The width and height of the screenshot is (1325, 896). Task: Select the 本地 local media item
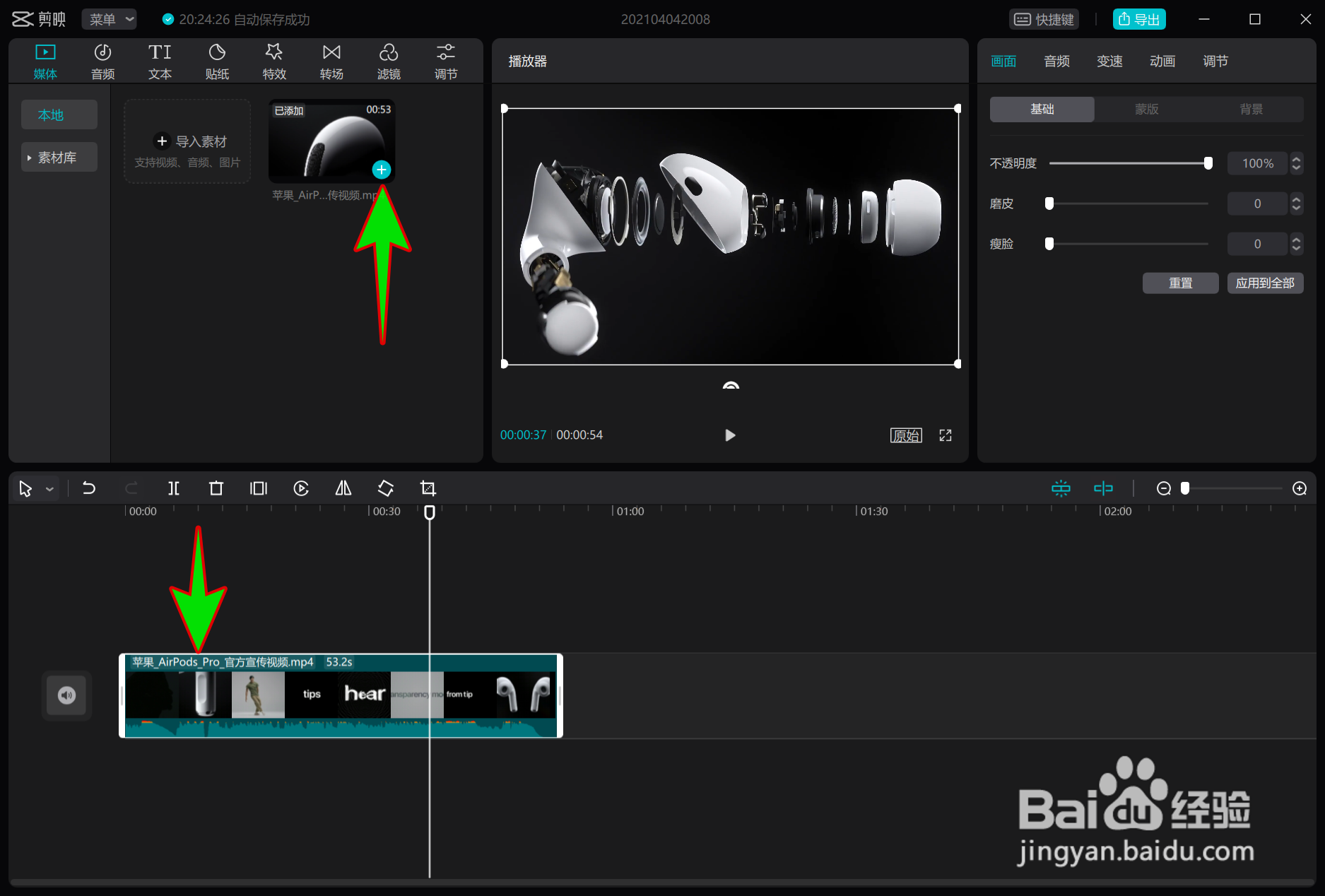click(59, 114)
